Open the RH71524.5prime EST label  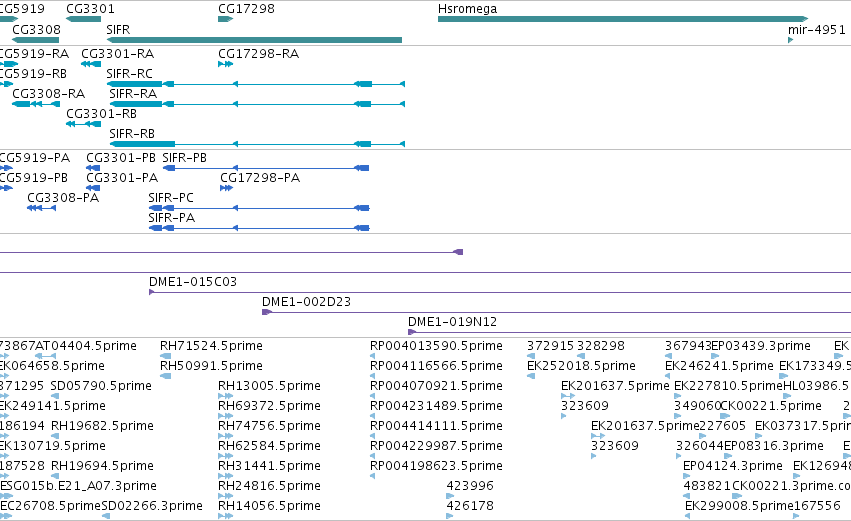(211, 346)
